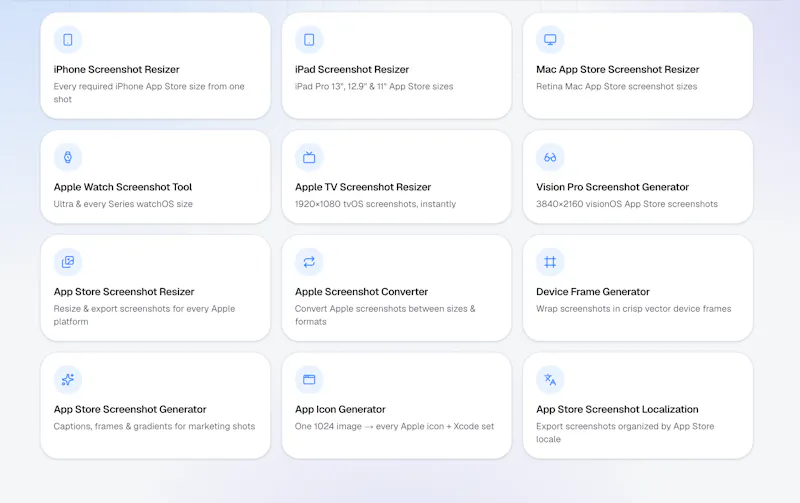Click the iPhone icon on iPhone Screenshot Resizer card
Image resolution: width=800 pixels, height=503 pixels.
[x=68, y=40]
